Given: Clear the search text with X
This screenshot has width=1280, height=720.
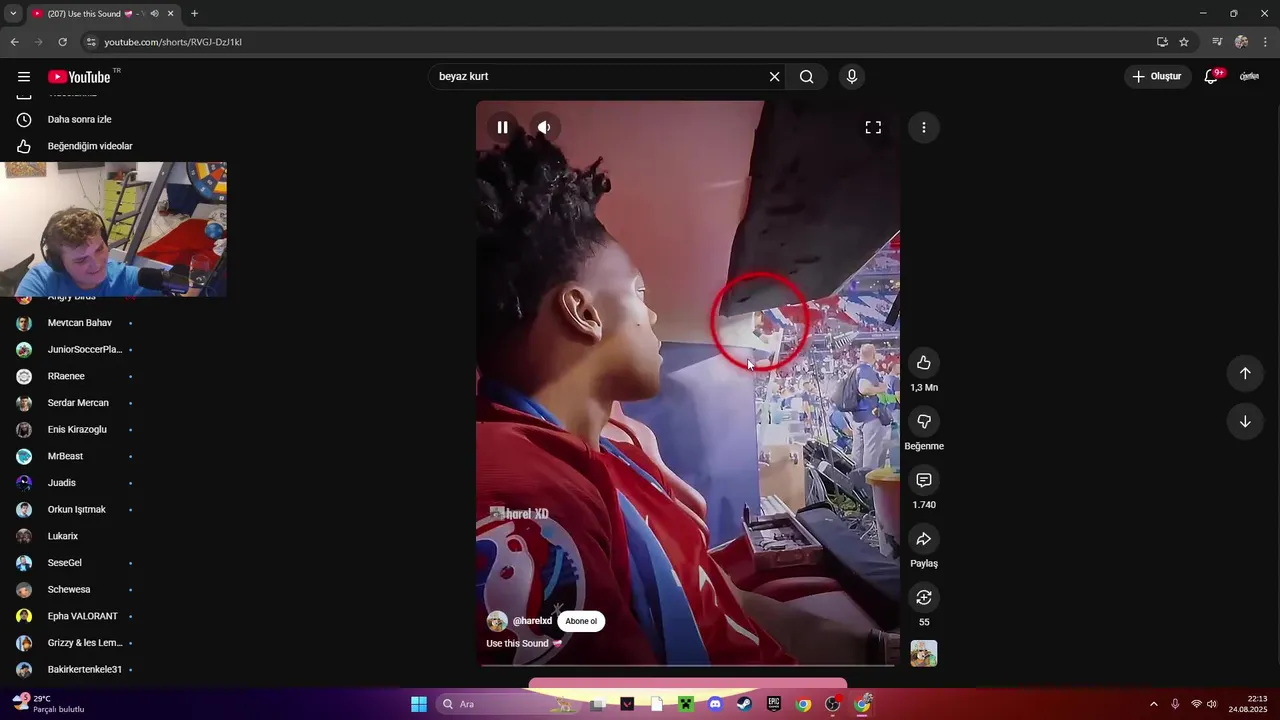Looking at the screenshot, I should coord(774,77).
